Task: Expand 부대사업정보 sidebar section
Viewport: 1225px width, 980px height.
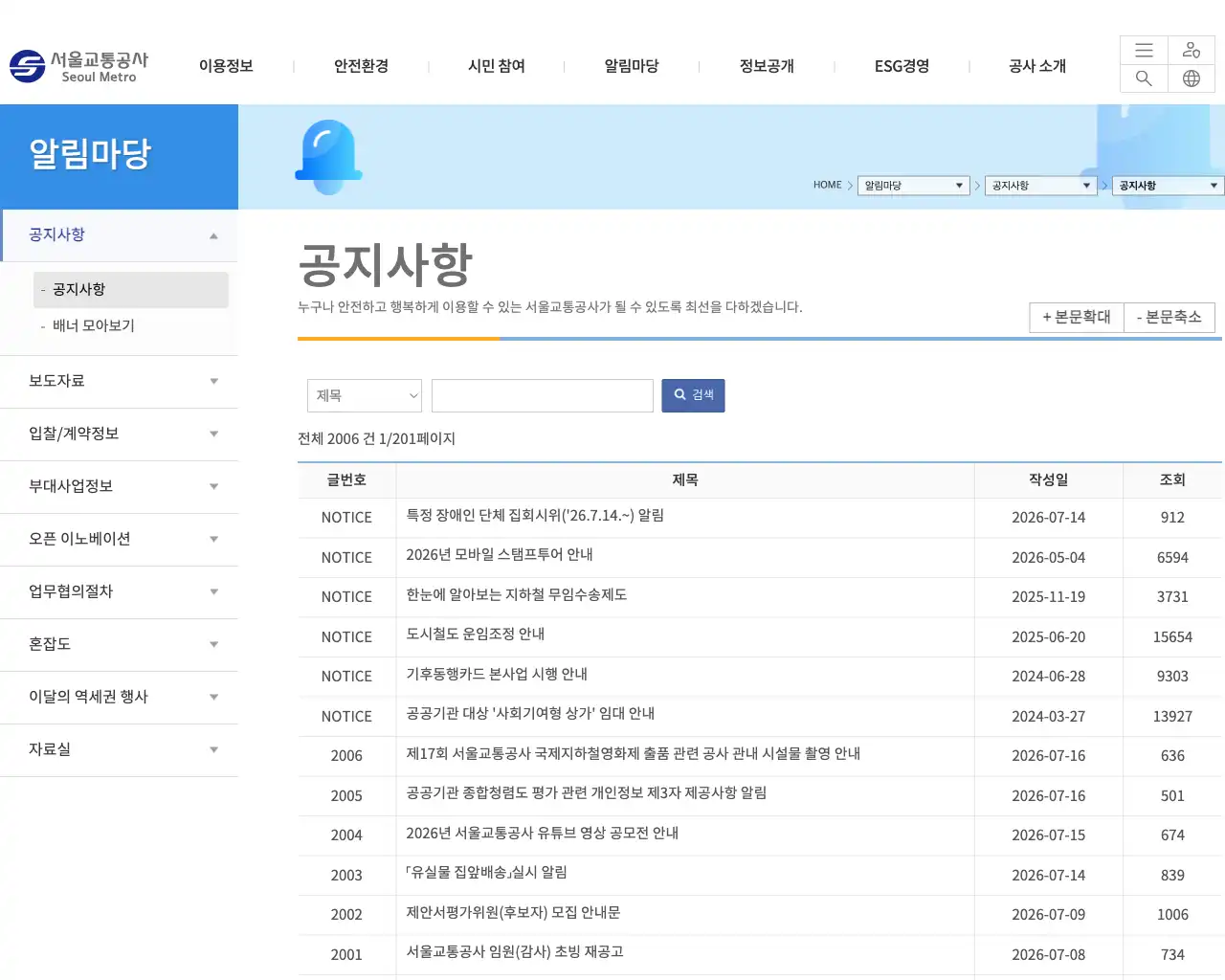Action: pyautogui.click(x=119, y=486)
